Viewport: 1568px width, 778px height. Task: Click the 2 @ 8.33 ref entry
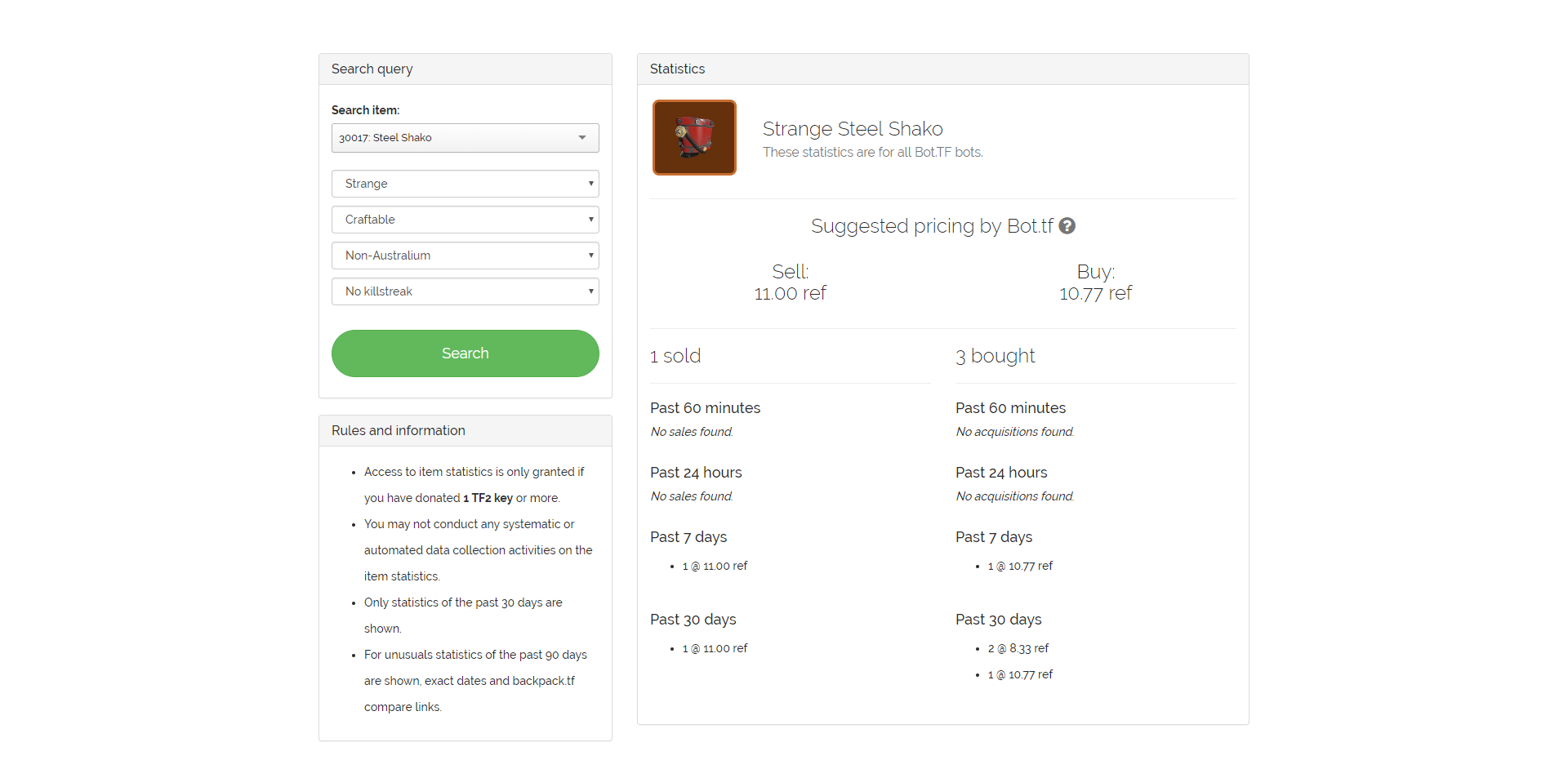1018,648
